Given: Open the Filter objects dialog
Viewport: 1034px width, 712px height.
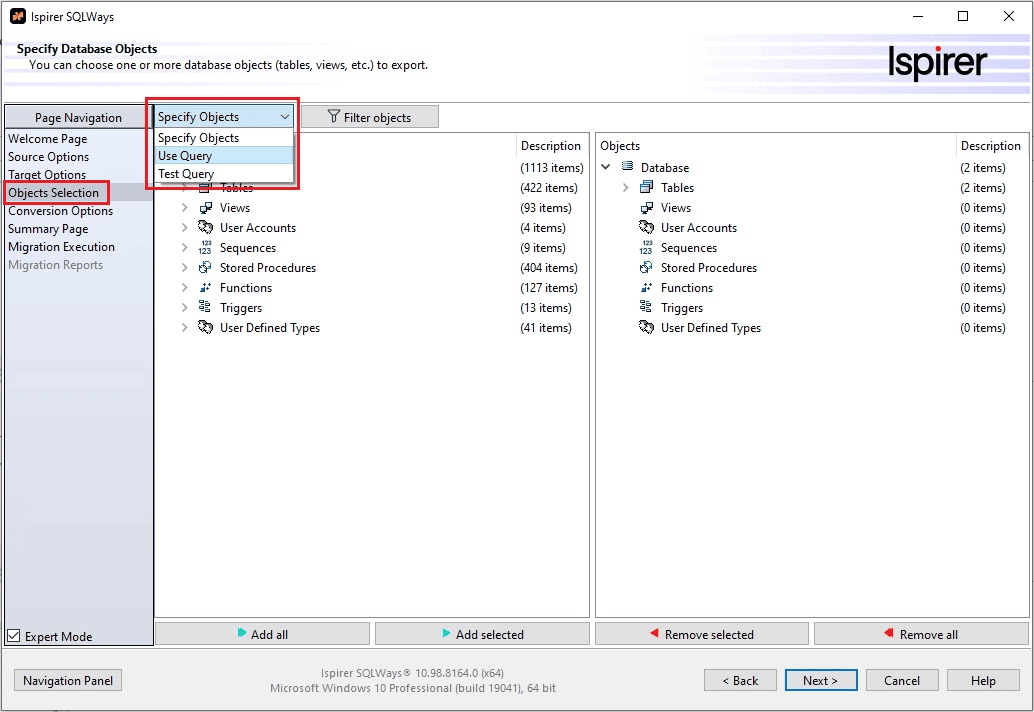Looking at the screenshot, I should point(369,117).
